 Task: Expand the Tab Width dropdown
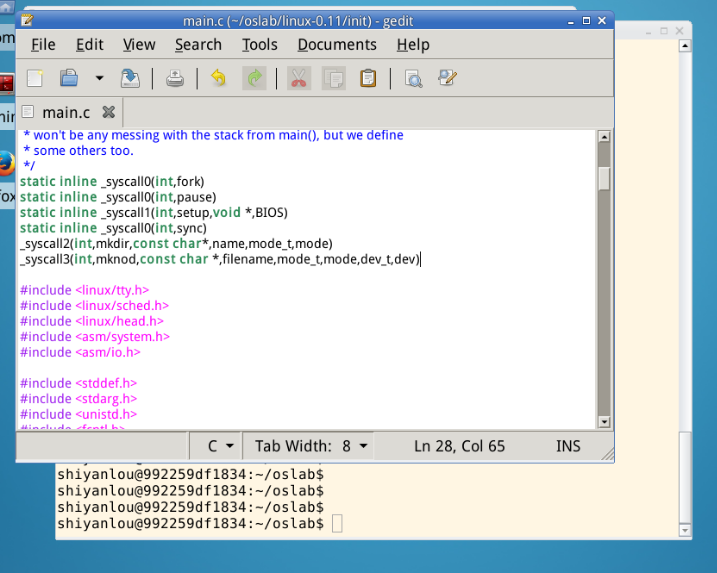312,446
